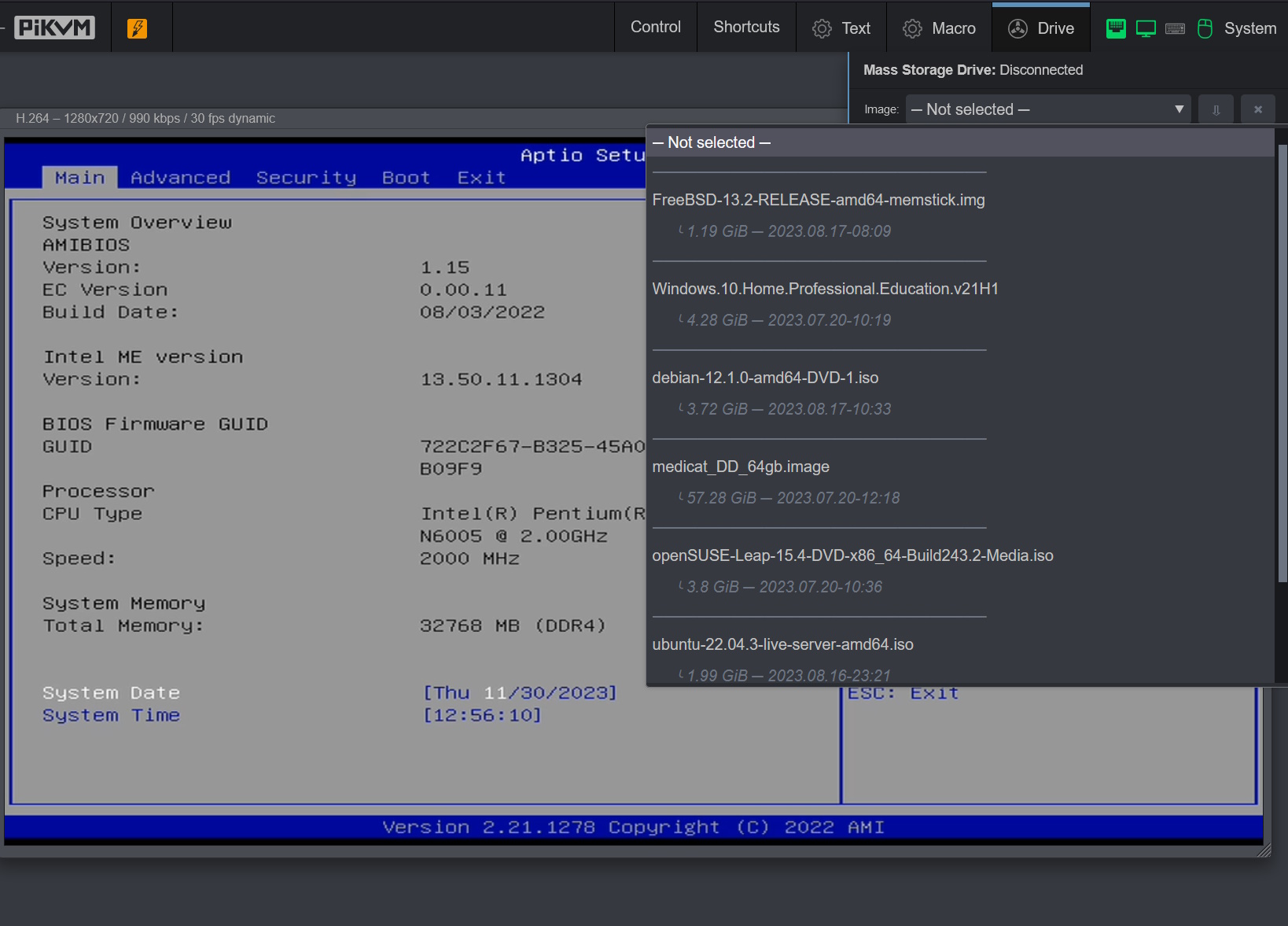Image resolution: width=1288 pixels, height=926 pixels.
Task: Click the image list scrollbar
Action: 1282,363
